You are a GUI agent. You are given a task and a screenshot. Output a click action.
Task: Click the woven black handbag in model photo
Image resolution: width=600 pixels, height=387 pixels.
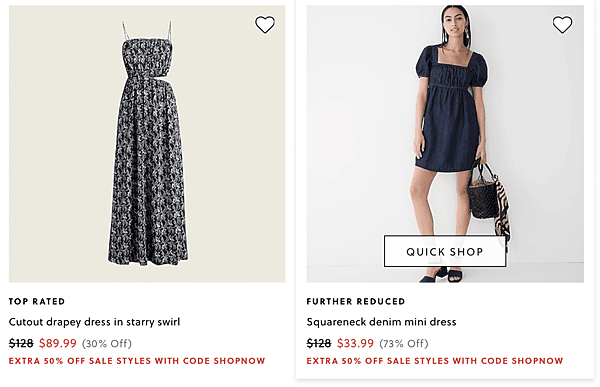tap(483, 193)
